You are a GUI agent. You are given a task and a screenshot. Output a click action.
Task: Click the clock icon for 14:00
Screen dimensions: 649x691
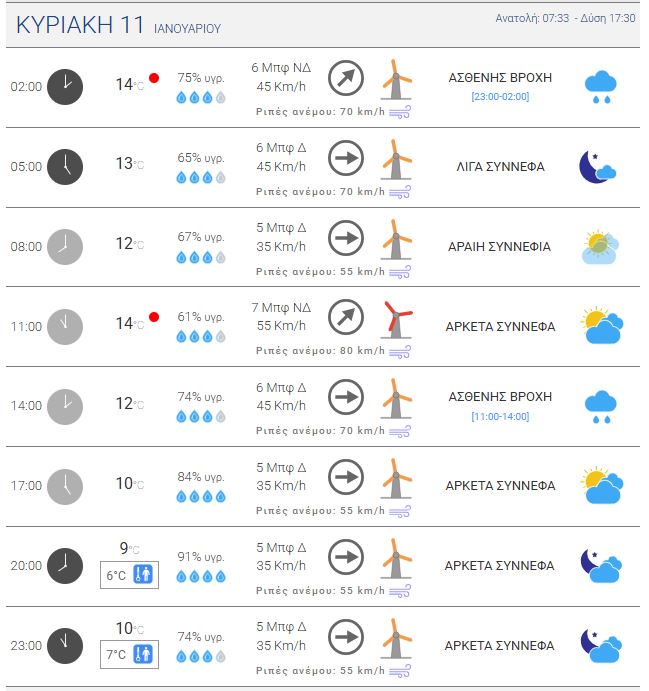[65, 405]
